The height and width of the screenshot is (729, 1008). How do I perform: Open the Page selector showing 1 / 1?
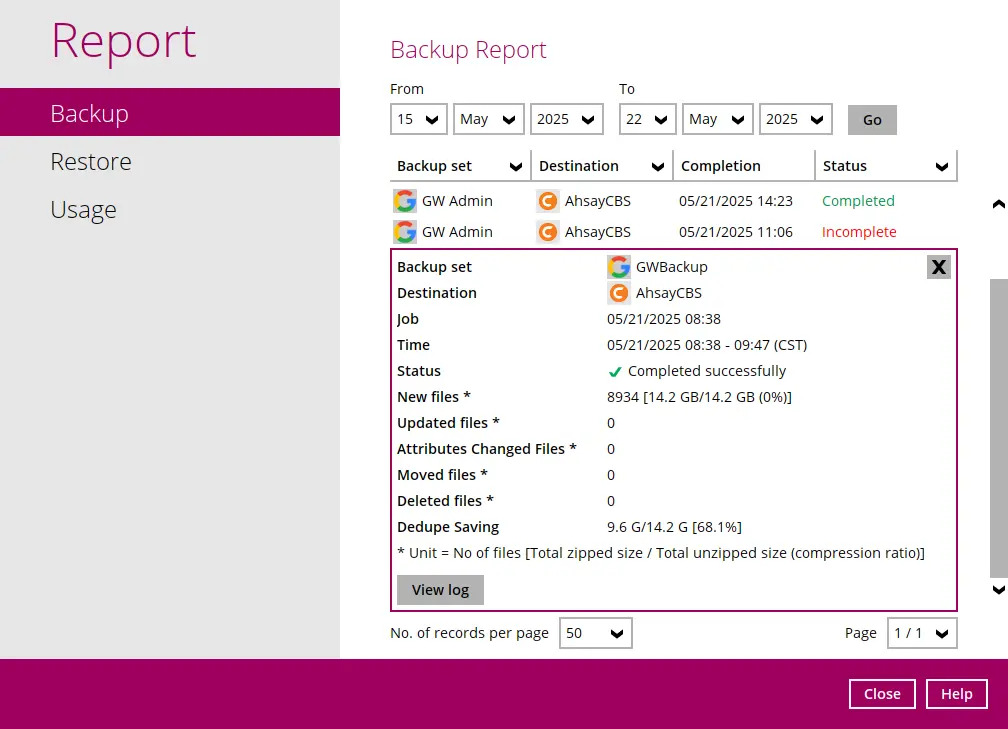coord(920,633)
